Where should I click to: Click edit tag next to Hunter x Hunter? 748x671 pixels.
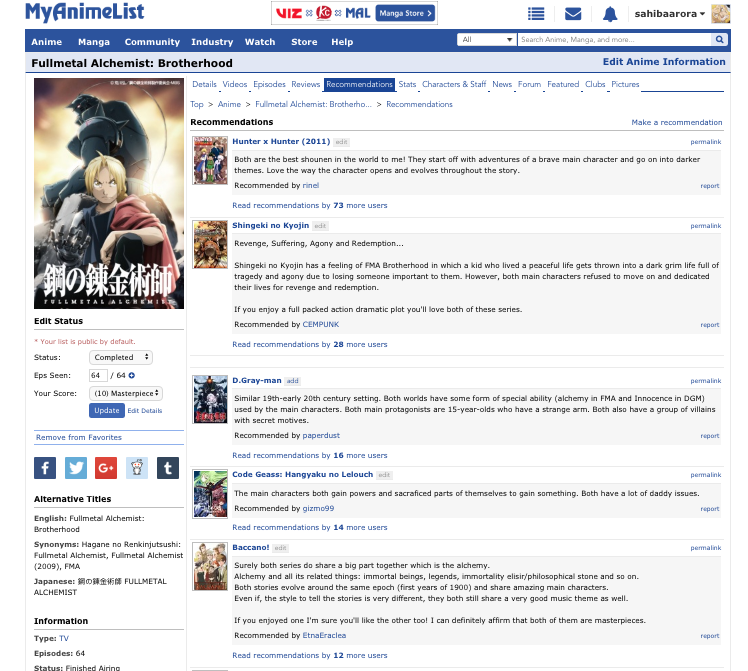341,142
